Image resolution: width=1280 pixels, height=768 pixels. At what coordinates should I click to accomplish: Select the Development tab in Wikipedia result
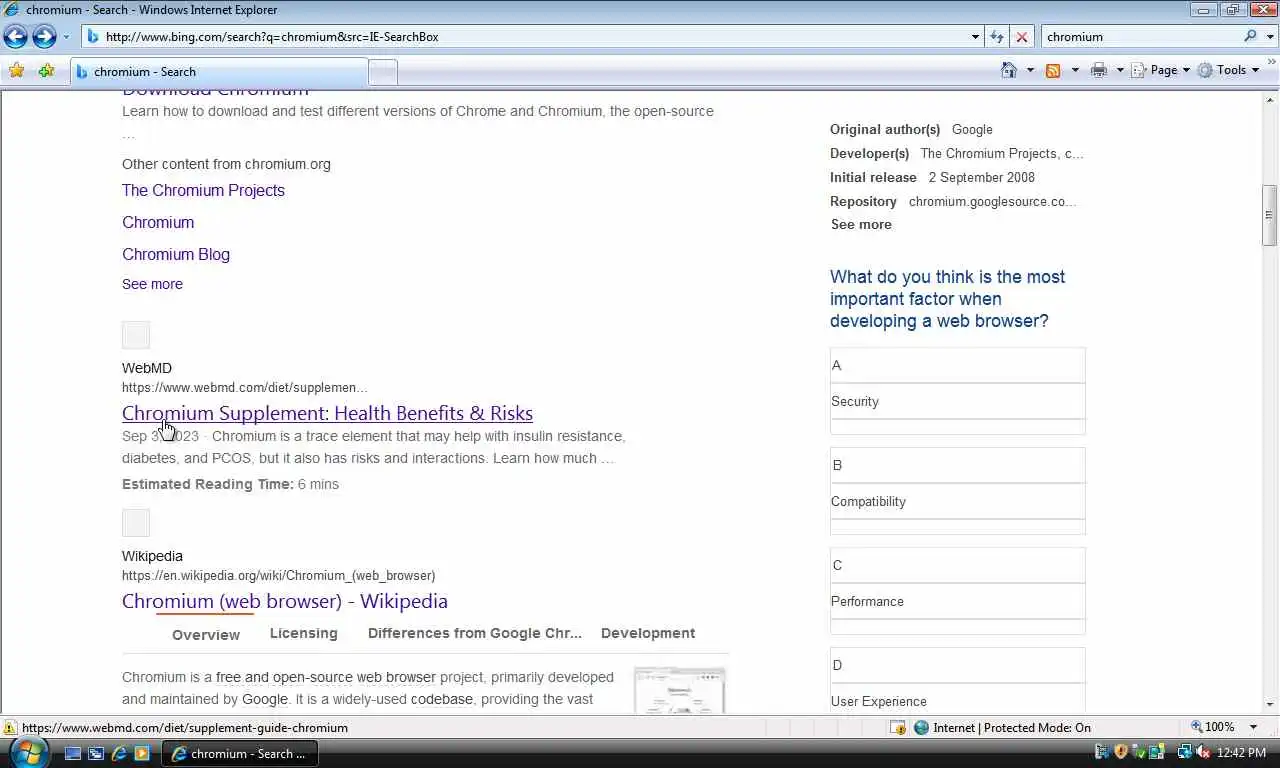[648, 633]
